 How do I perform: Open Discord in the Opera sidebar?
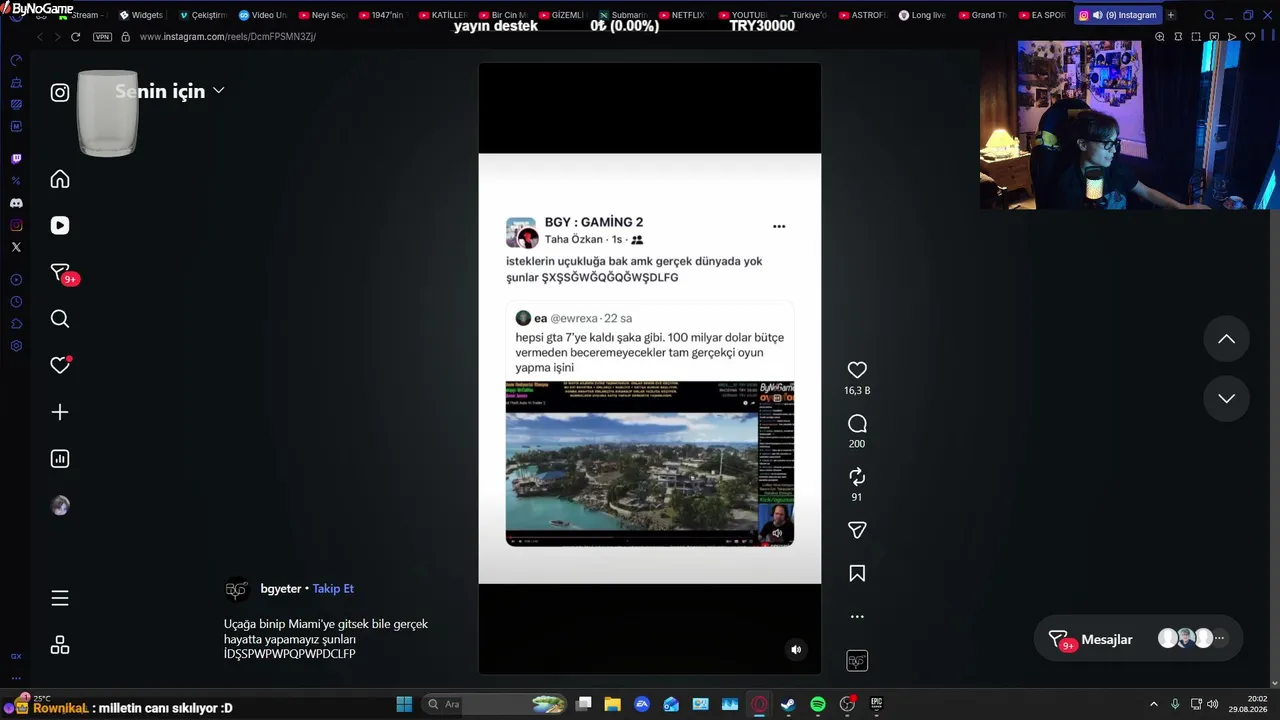pyautogui.click(x=16, y=203)
